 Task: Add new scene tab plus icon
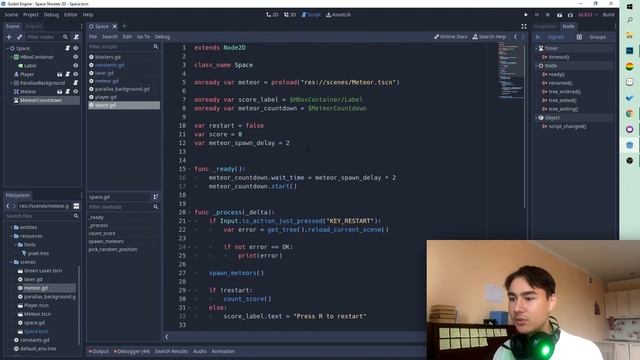(x=124, y=26)
